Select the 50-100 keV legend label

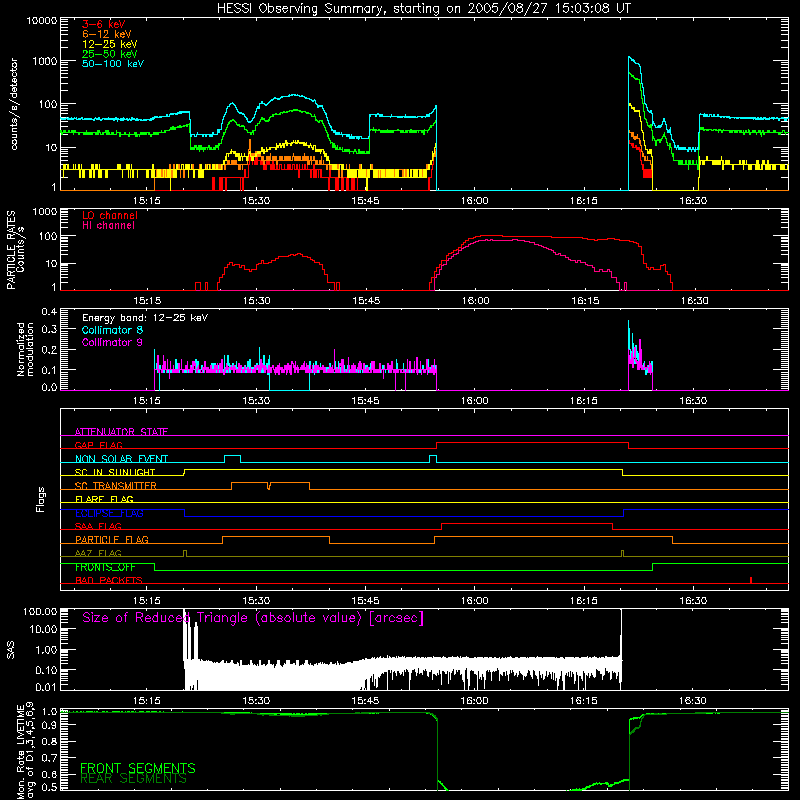point(113,63)
